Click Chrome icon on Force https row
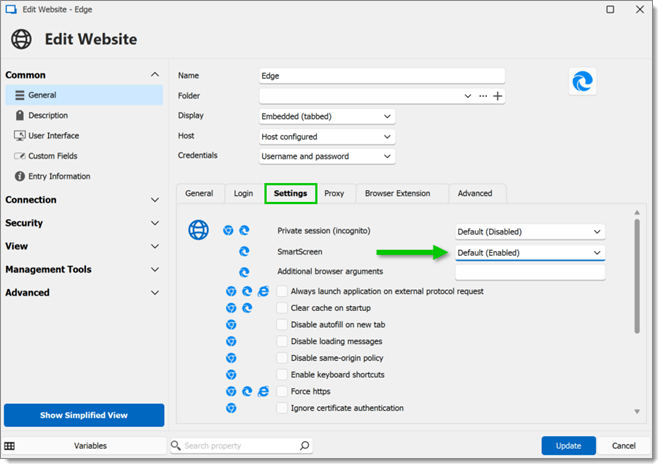This screenshot has height=469, width=663. click(x=231, y=392)
